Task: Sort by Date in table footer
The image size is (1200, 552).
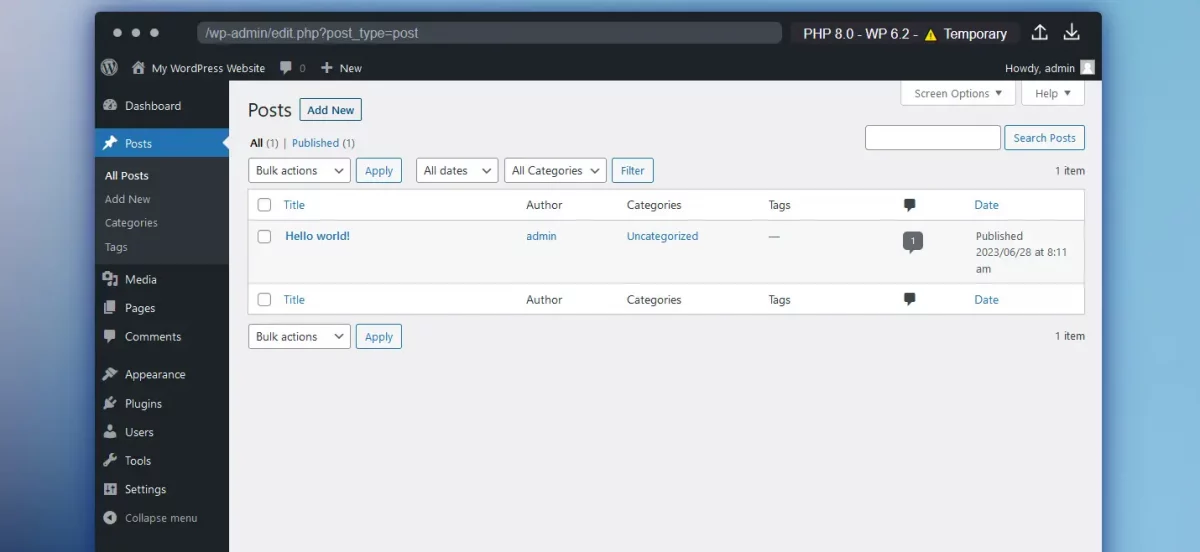Action: pos(986,299)
